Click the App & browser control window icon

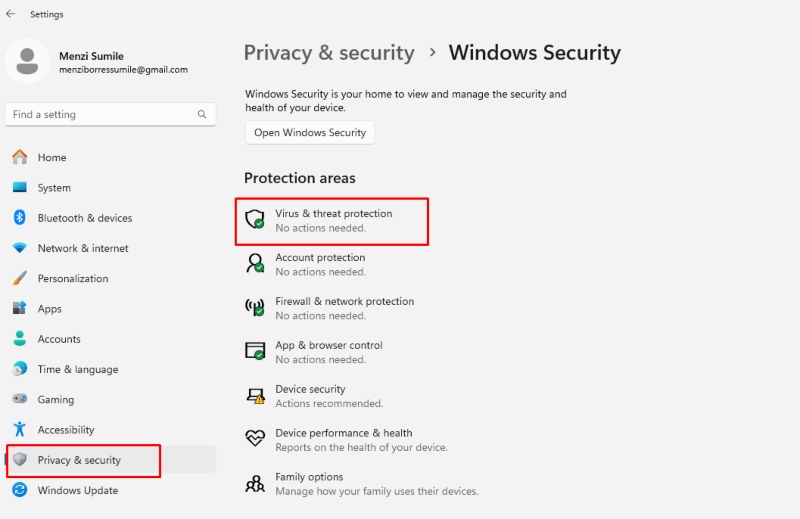click(255, 351)
